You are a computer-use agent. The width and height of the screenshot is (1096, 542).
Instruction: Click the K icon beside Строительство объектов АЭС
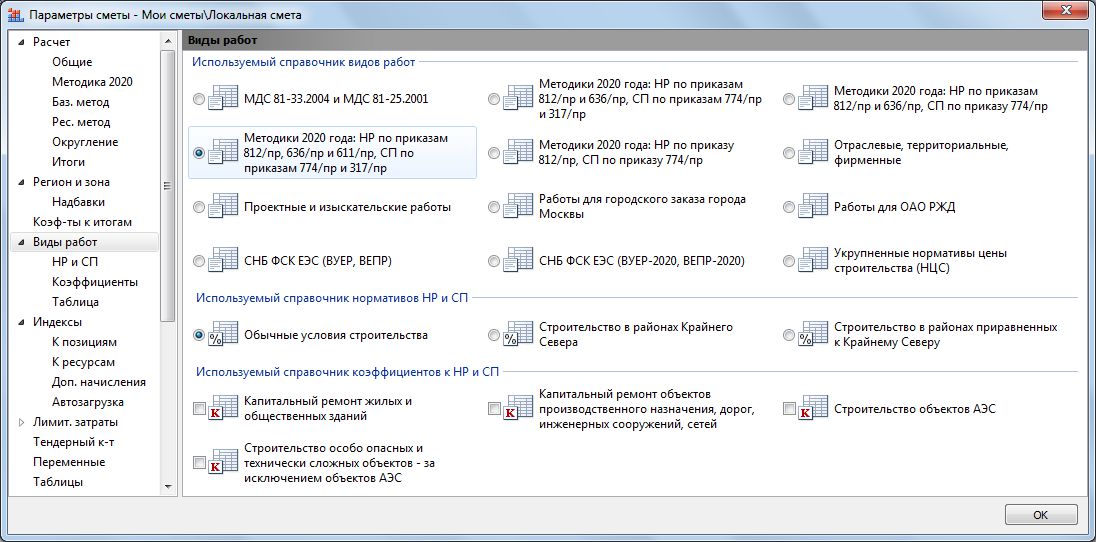click(x=814, y=408)
